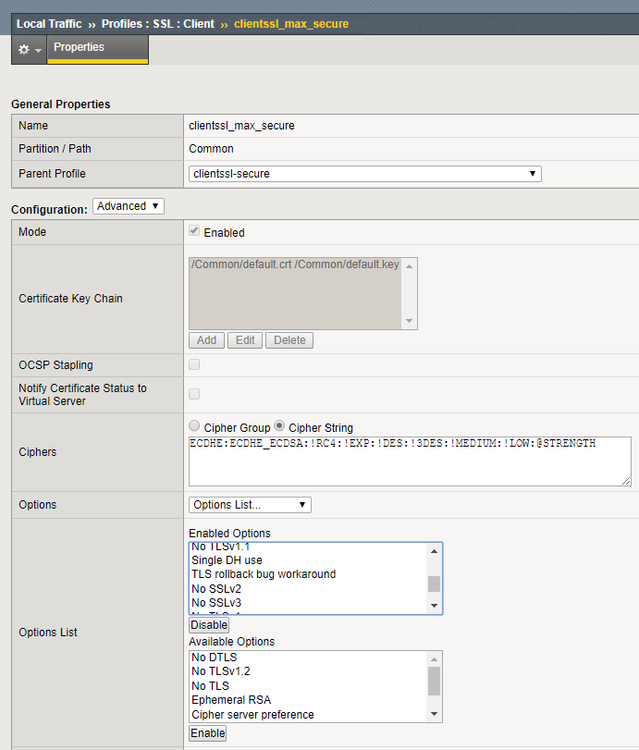Expand the Parent Profile dropdown
Viewport: 639px width, 750px height.
[365, 173]
